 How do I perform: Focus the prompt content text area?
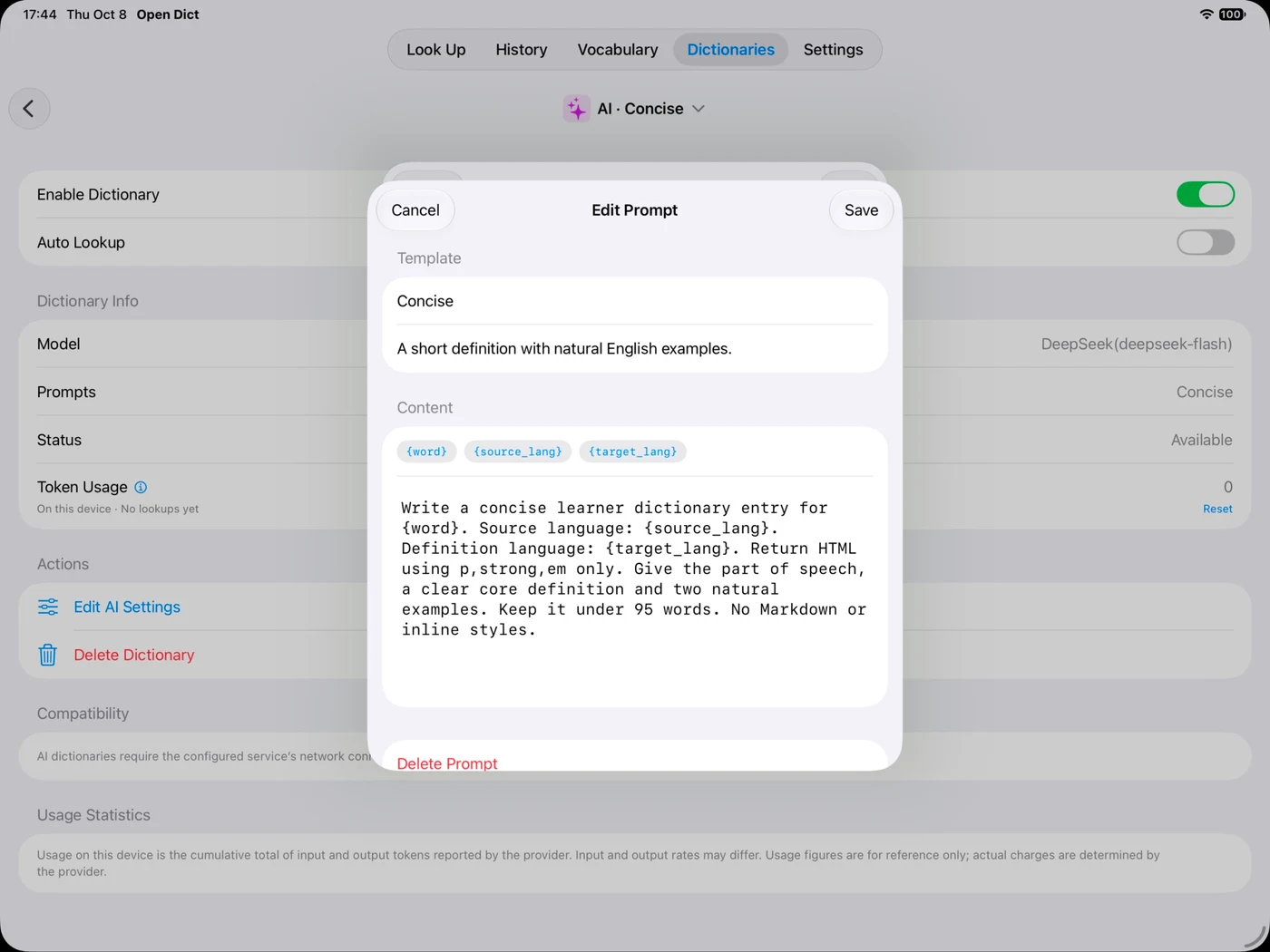pos(635,589)
